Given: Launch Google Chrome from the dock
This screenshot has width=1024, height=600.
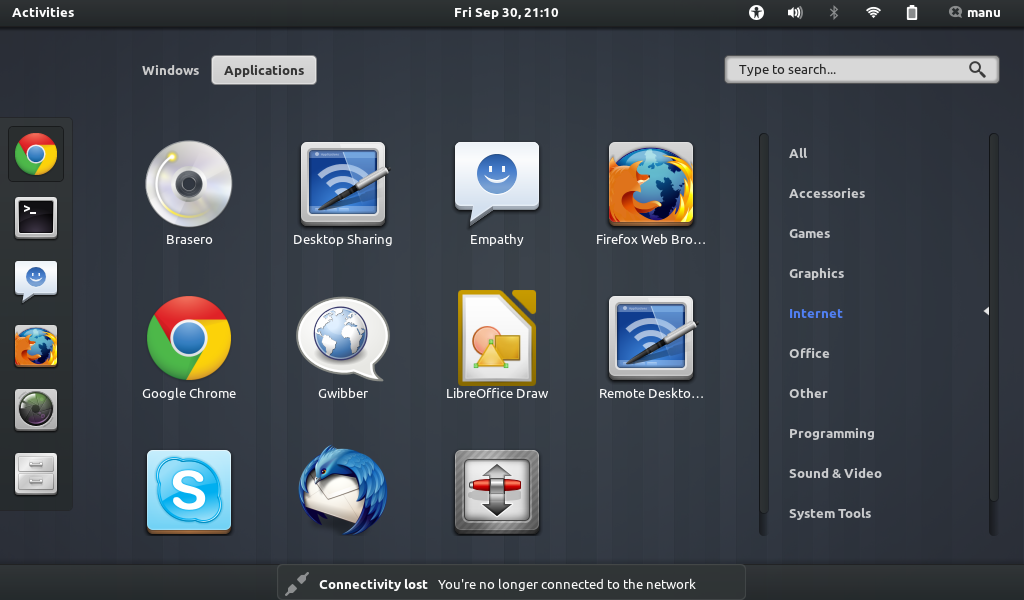Looking at the screenshot, I should click(35, 153).
